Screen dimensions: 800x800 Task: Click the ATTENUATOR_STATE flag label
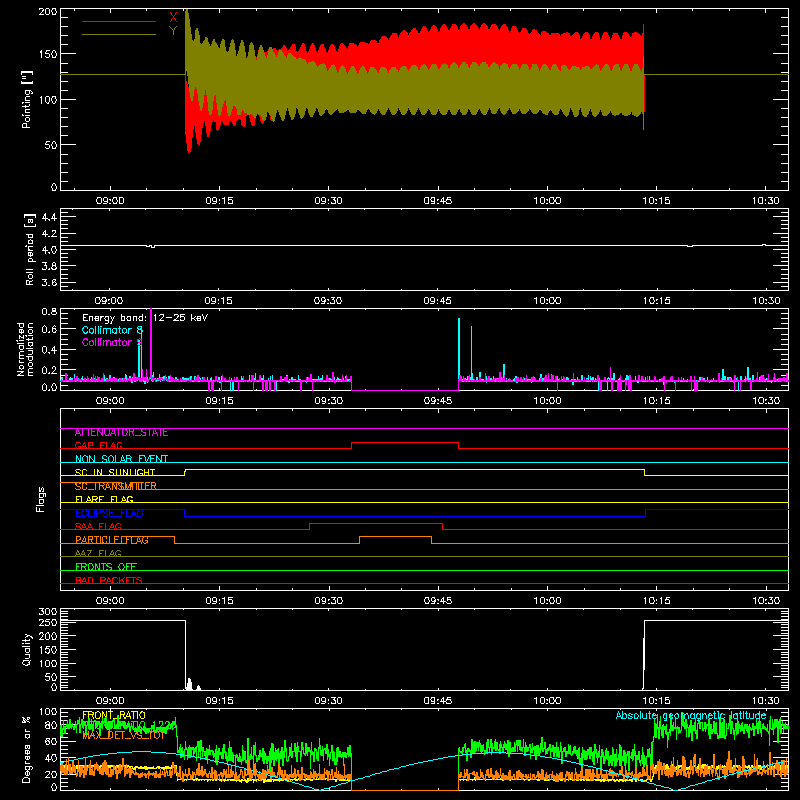coord(121,433)
